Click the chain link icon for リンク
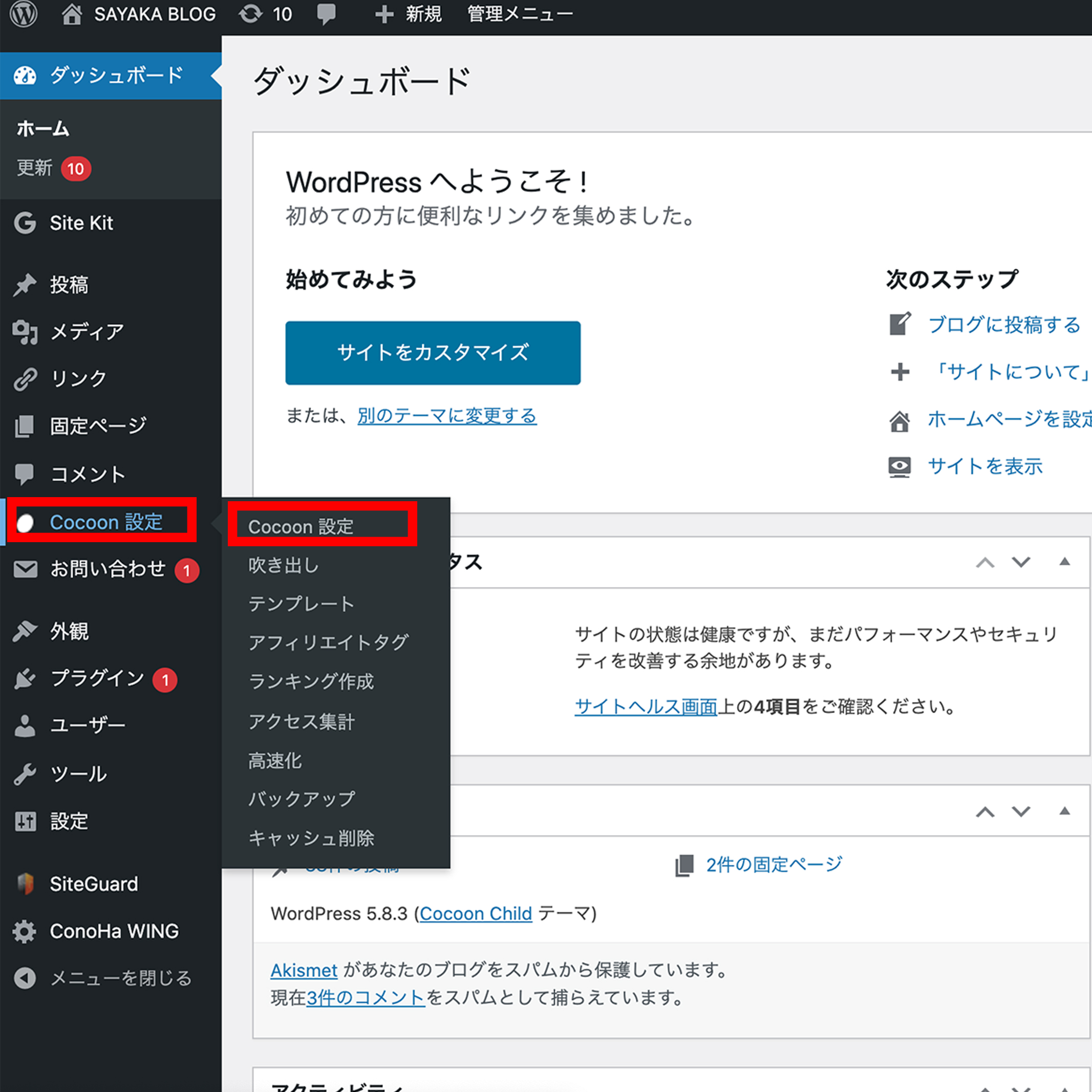Screen dimensions: 1092x1092 point(25,379)
